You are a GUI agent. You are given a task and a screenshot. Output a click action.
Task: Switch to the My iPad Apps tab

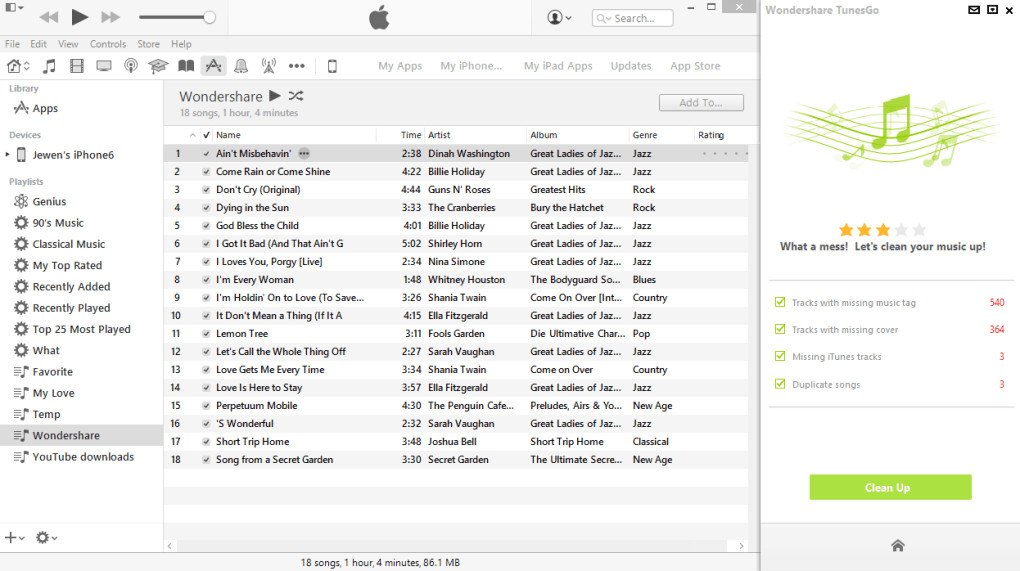pos(558,66)
